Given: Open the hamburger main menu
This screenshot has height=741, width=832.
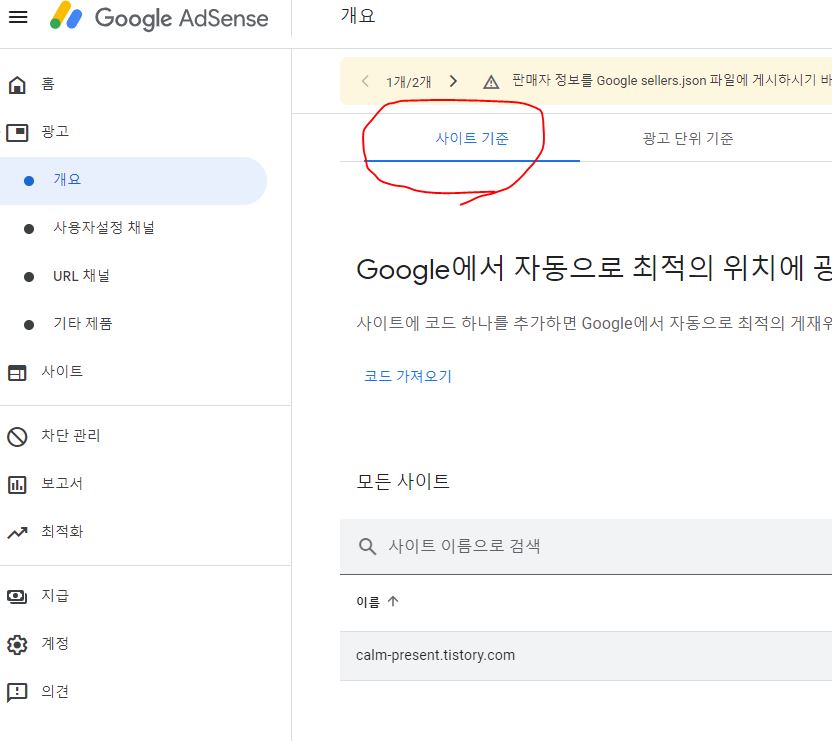Looking at the screenshot, I should coord(18,17).
